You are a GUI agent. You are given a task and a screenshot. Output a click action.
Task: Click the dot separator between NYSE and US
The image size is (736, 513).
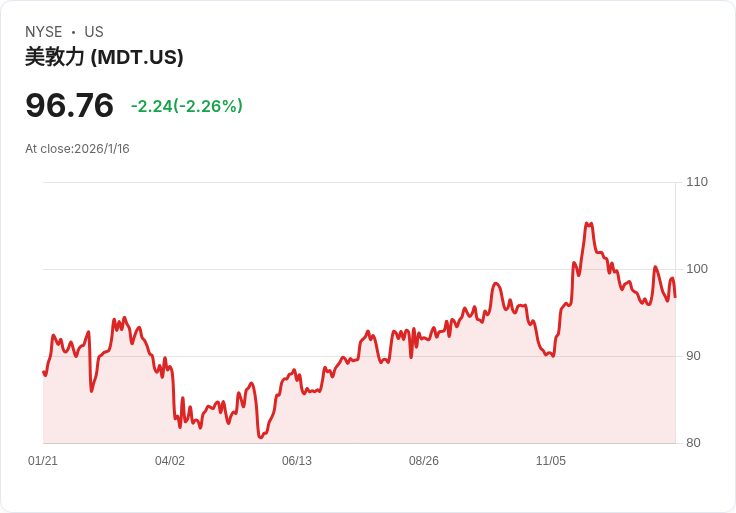coord(73,32)
